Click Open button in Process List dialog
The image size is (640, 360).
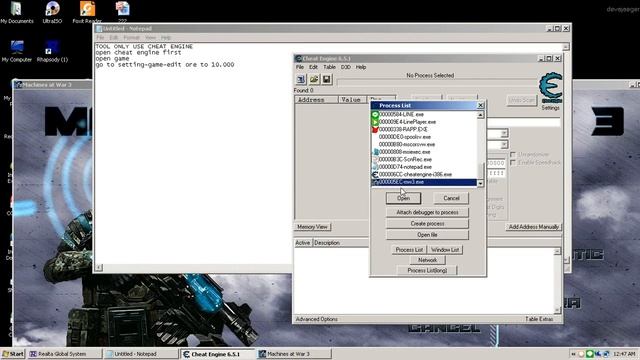click(403, 198)
